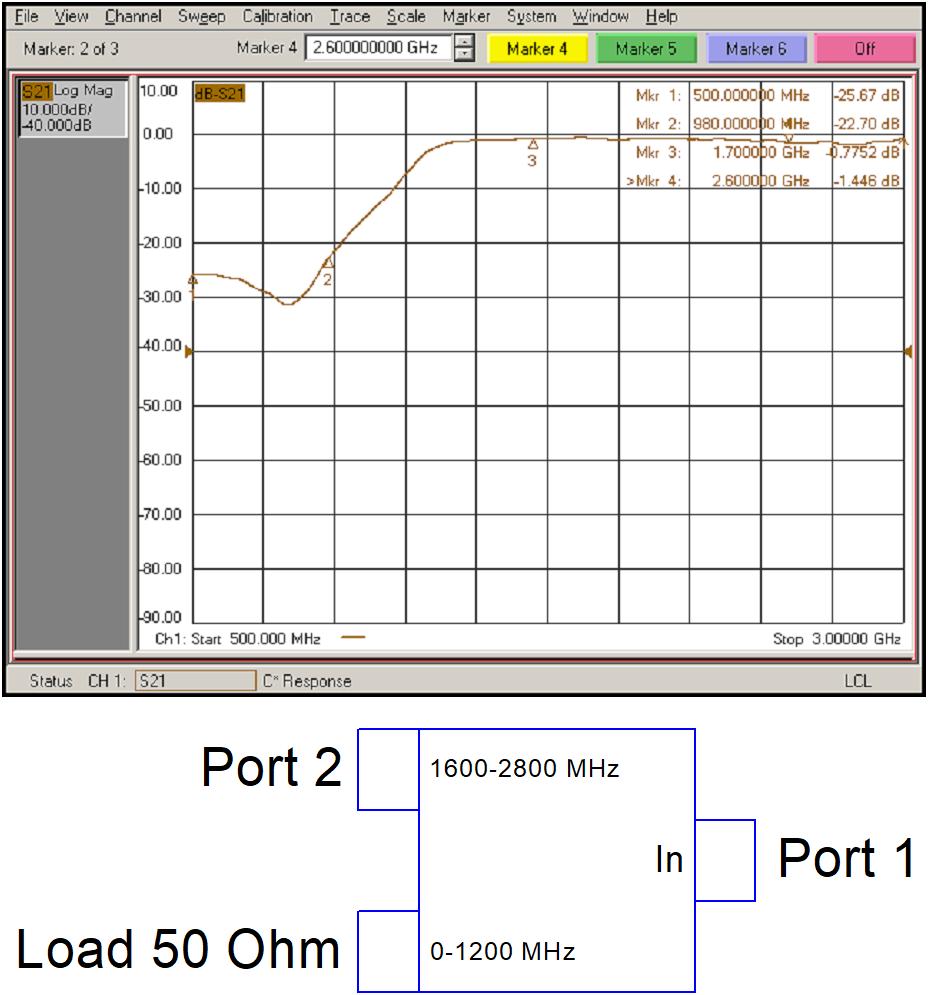Click down arrow to decrease Marker 4 frequency
The height and width of the screenshot is (995, 929).
[x=463, y=53]
